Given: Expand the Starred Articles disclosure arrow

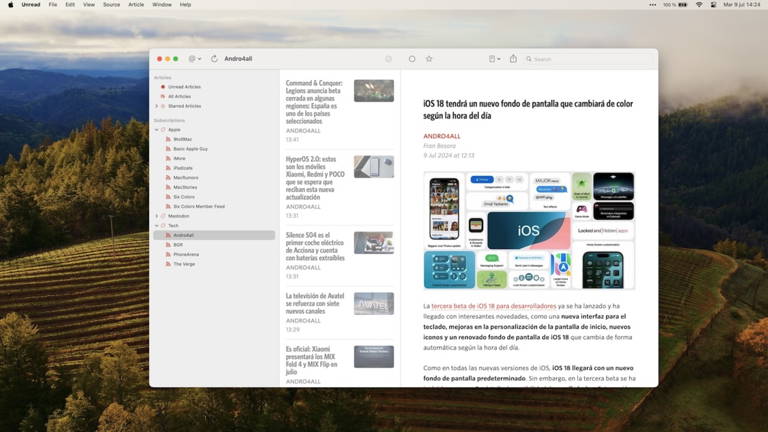Looking at the screenshot, I should click(157, 106).
